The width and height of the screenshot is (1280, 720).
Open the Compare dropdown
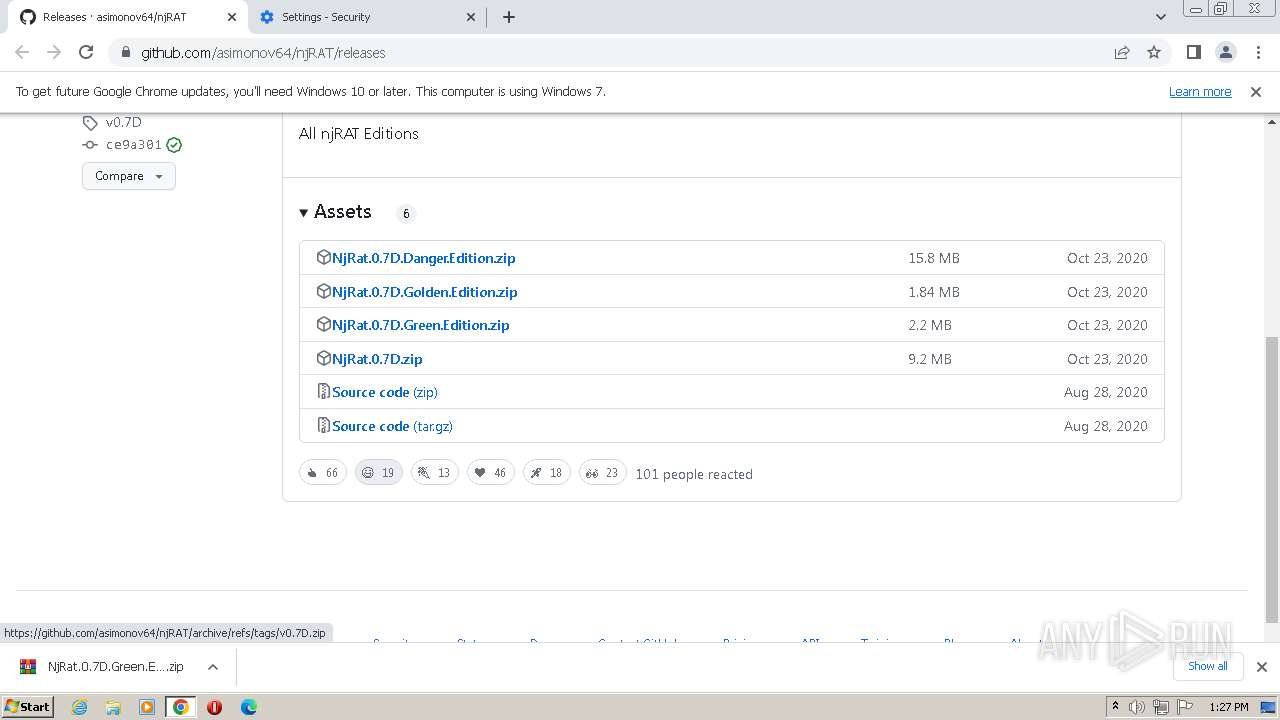[129, 176]
